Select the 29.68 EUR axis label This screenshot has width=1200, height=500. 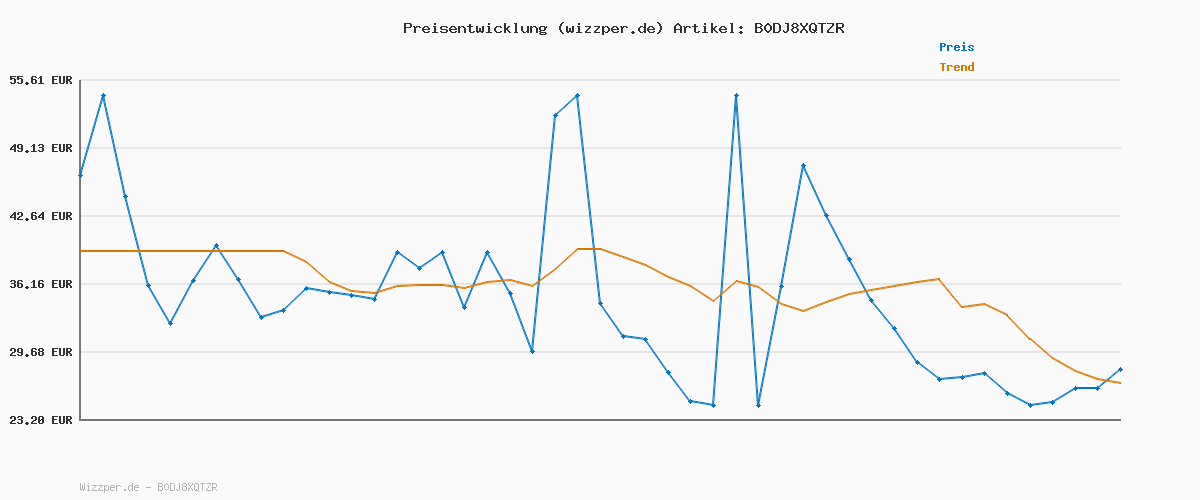(x=40, y=352)
